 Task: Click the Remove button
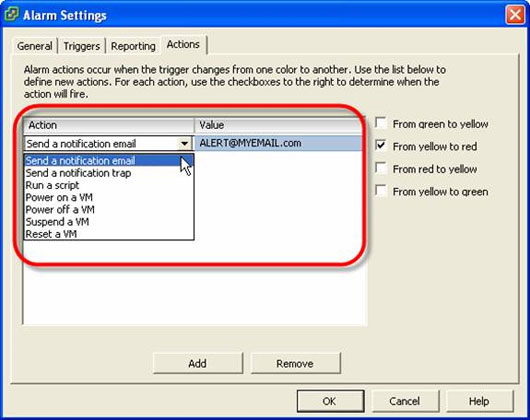295,363
